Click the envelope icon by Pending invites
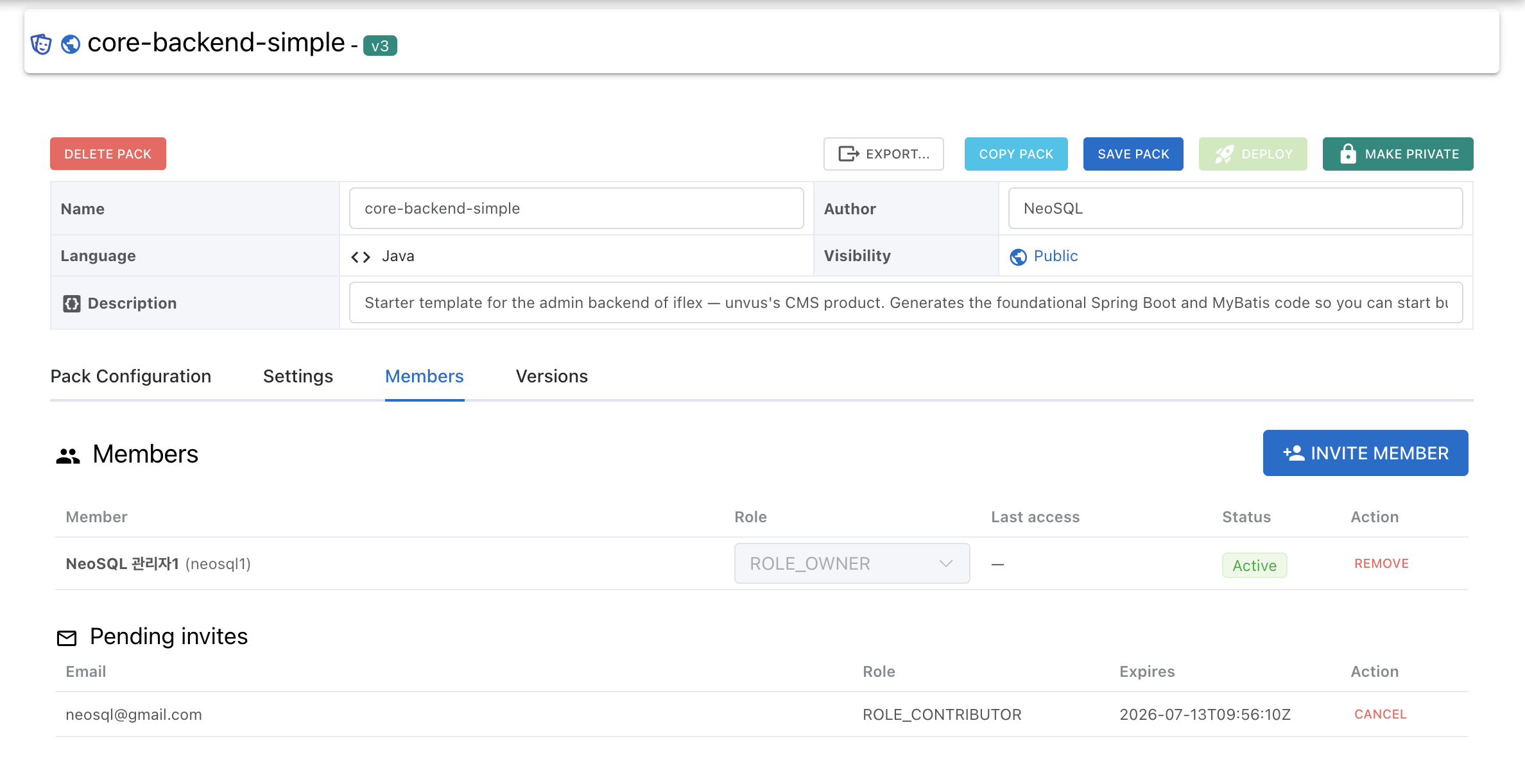 67,638
